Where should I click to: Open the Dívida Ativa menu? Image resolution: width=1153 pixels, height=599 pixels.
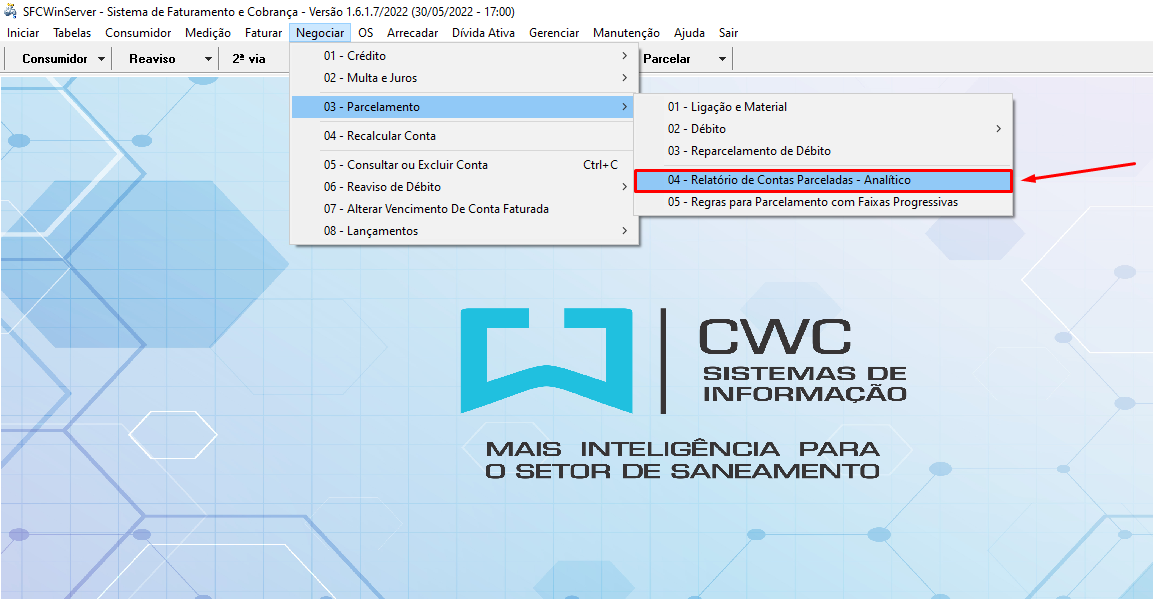click(x=483, y=33)
